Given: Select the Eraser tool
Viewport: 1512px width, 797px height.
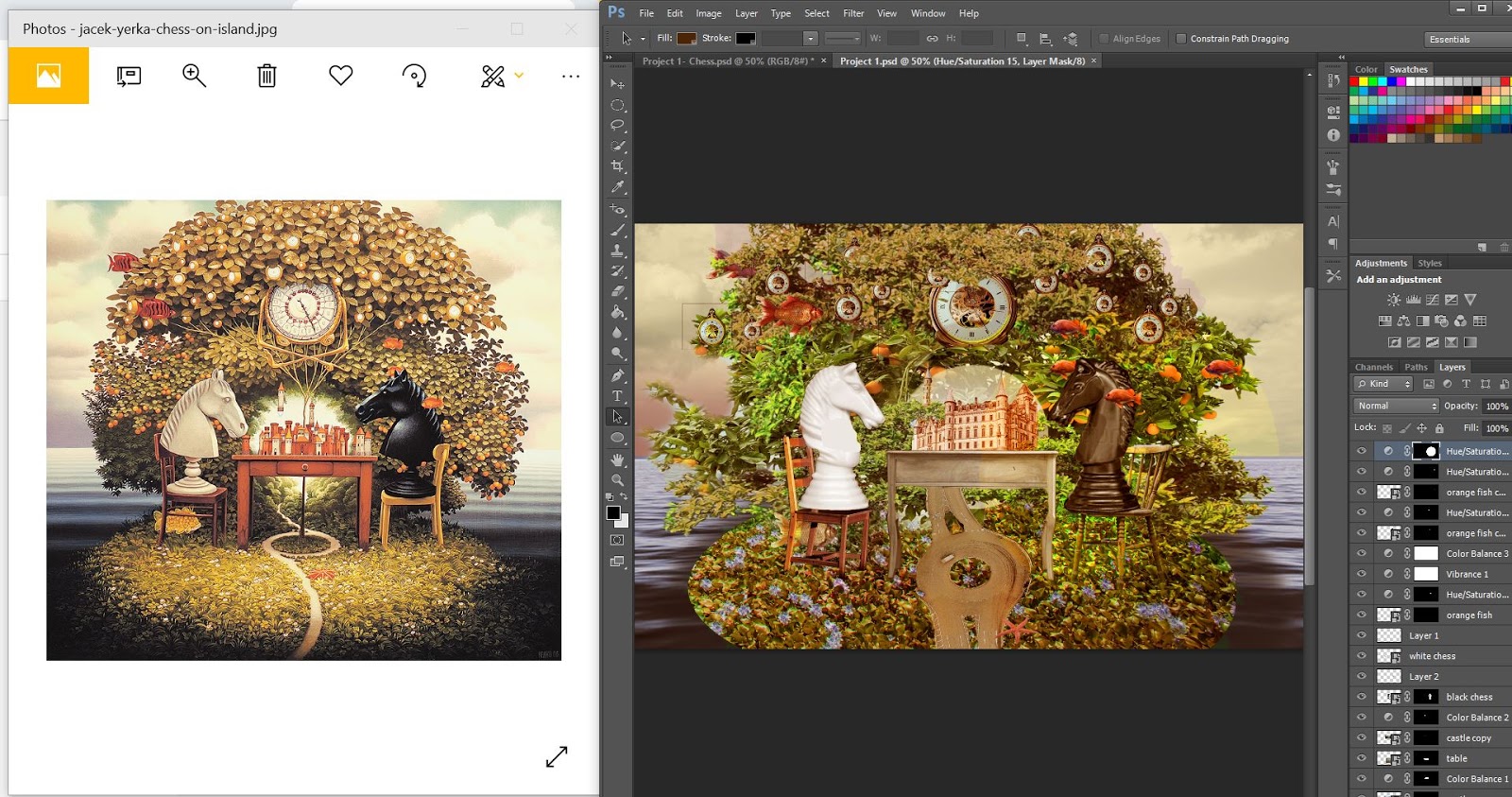Looking at the screenshot, I should [x=618, y=291].
